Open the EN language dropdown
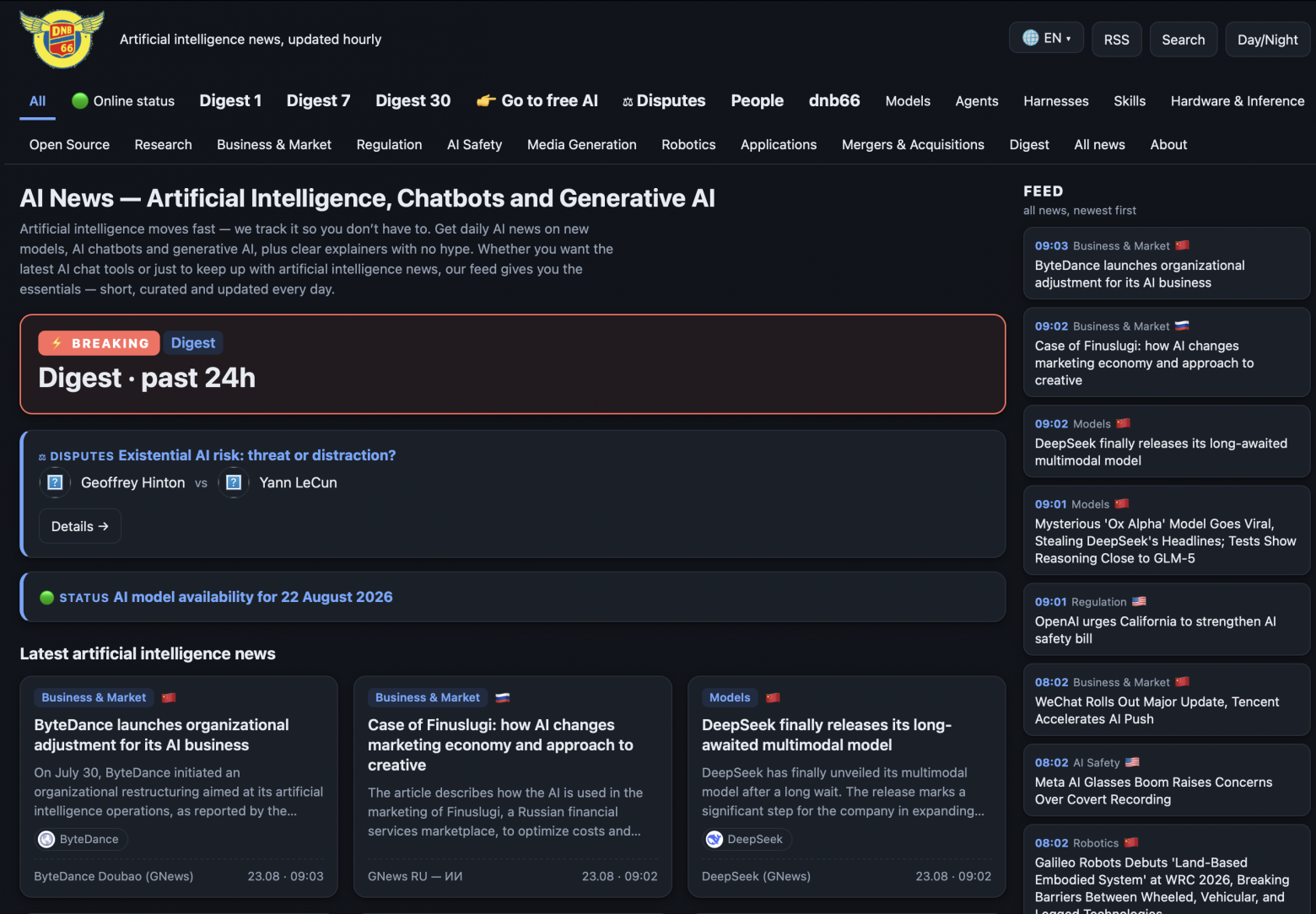Screen dimensions: 1316x914 (1046, 38)
